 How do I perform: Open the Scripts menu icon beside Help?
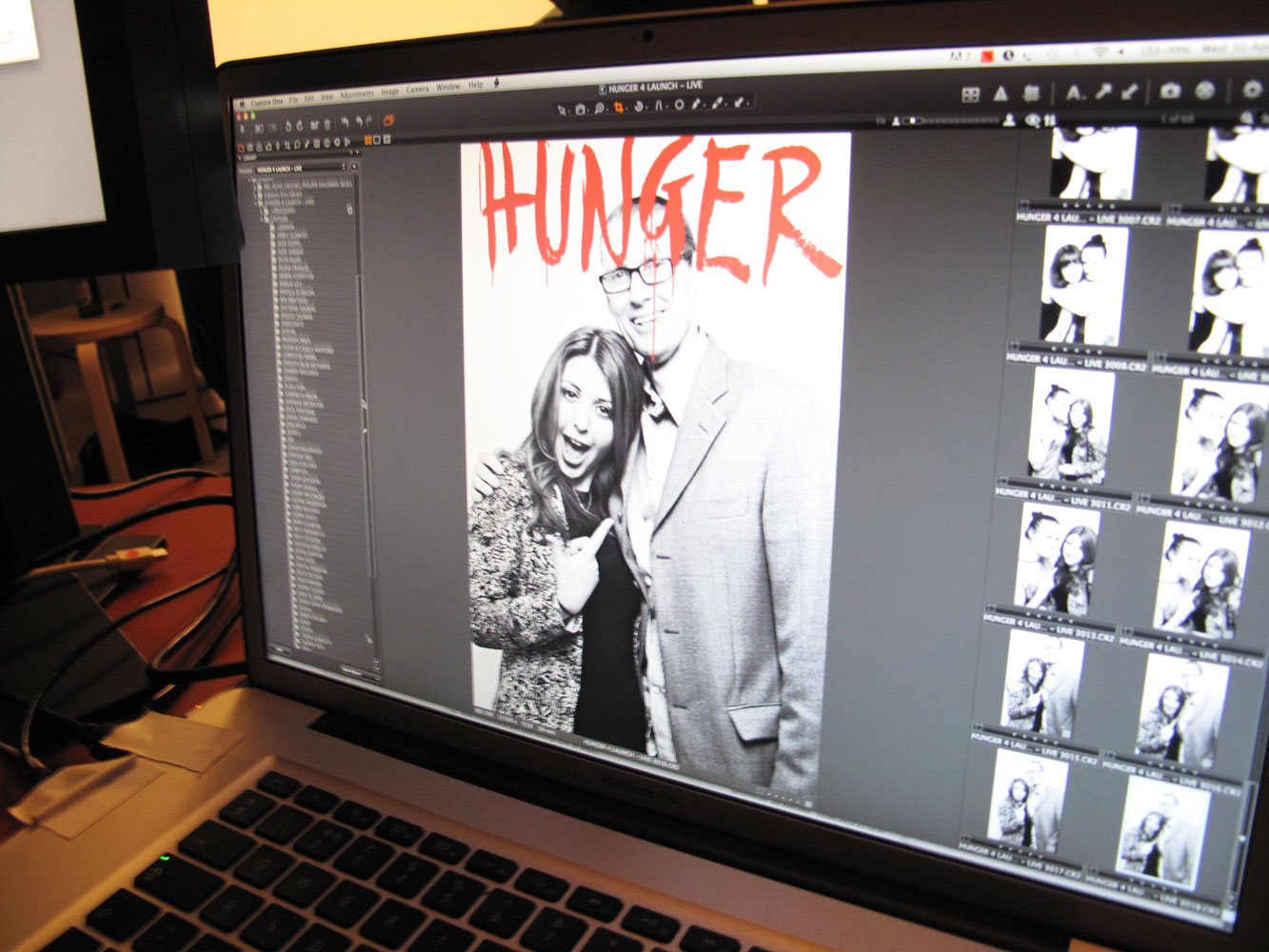click(x=496, y=83)
